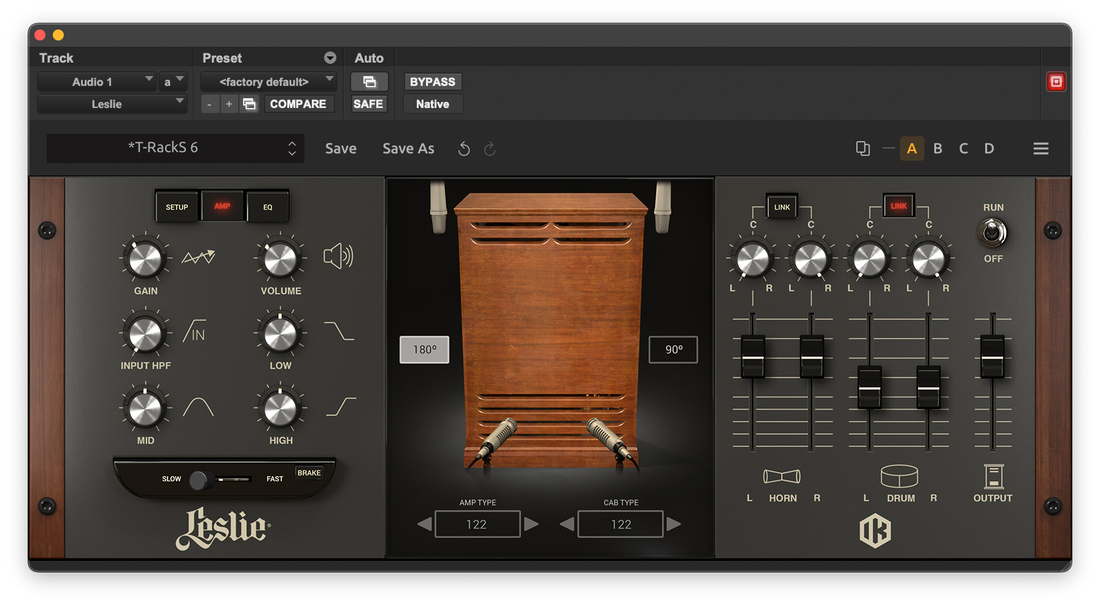Click the drum rotor icon
This screenshot has width=1100, height=605.
coord(899,476)
